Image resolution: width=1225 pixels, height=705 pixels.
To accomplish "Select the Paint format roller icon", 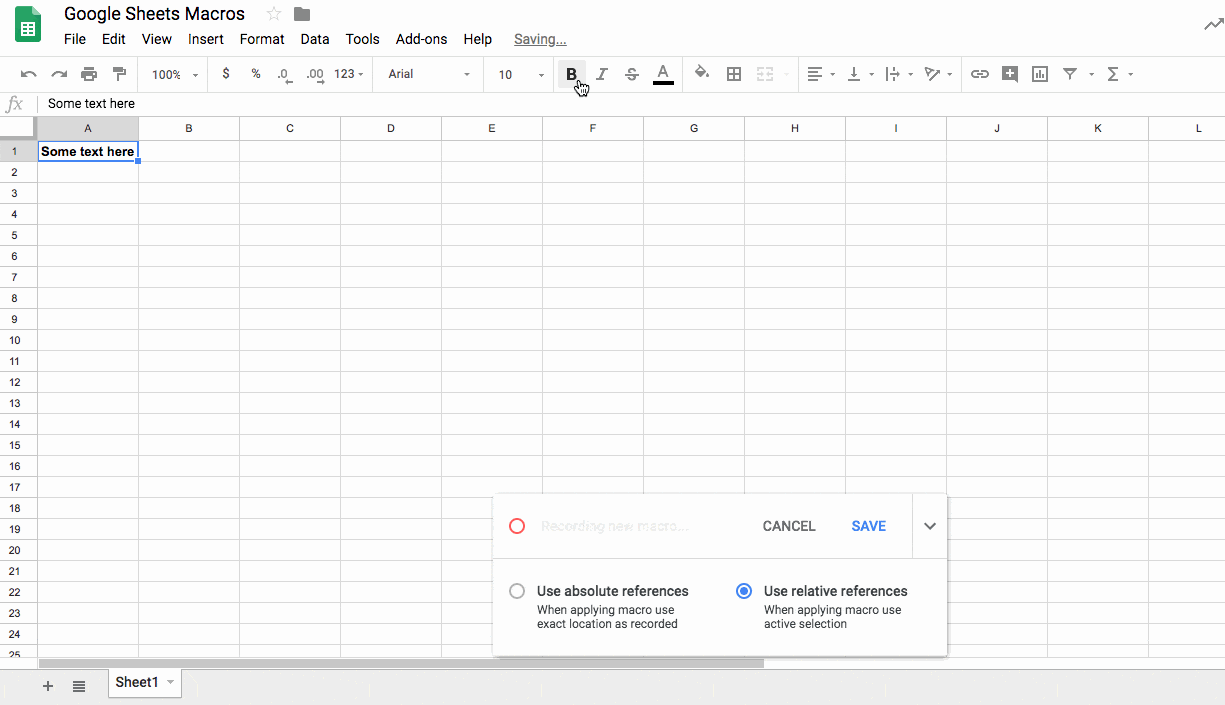I will [119, 74].
